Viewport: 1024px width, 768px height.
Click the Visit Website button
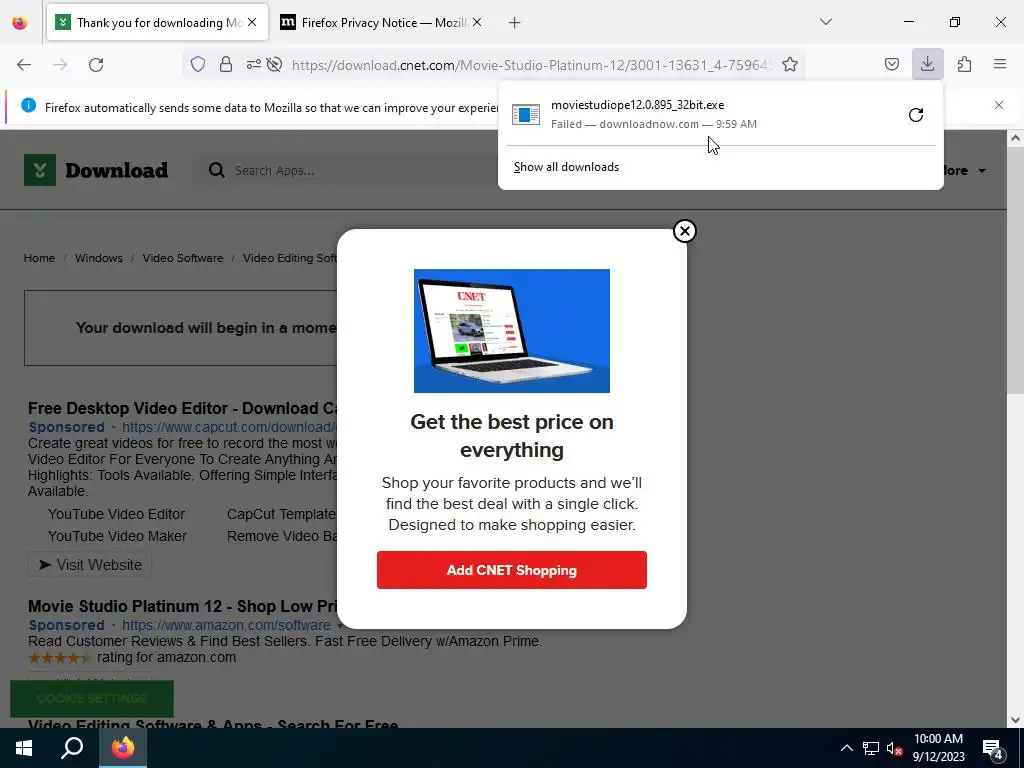coord(90,565)
